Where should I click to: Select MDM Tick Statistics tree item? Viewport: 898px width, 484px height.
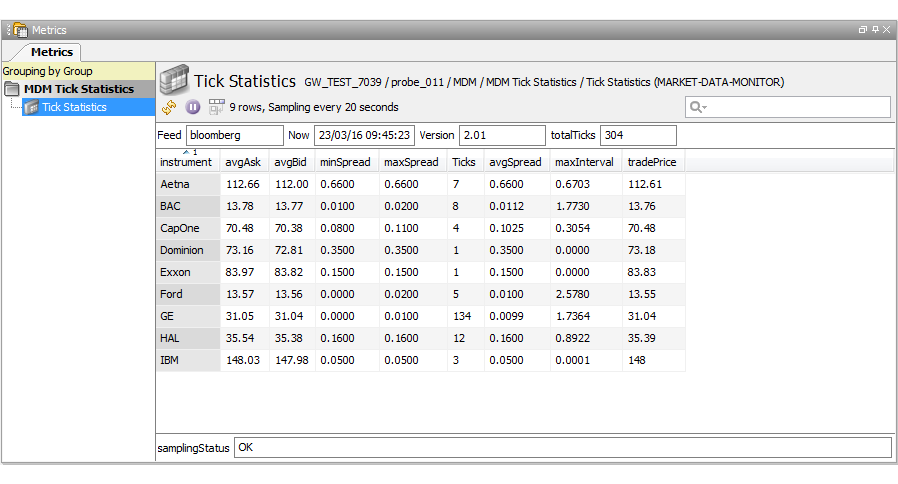coord(78,89)
